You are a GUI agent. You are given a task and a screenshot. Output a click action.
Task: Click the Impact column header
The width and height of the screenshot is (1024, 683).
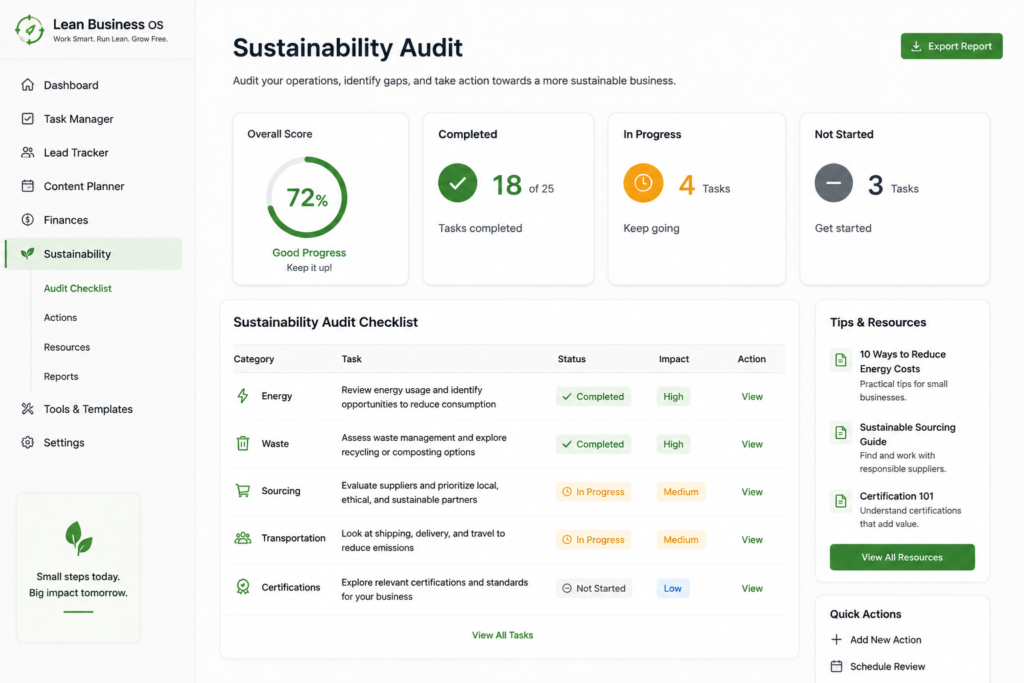click(673, 358)
